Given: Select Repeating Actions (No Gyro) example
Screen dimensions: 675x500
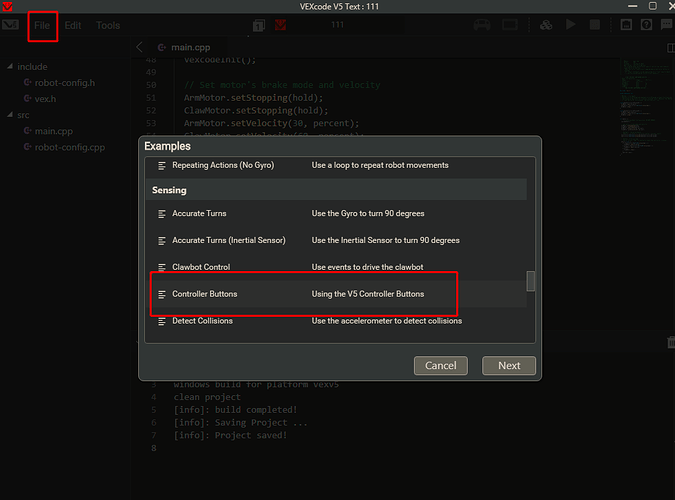Looking at the screenshot, I should click(x=336, y=165).
